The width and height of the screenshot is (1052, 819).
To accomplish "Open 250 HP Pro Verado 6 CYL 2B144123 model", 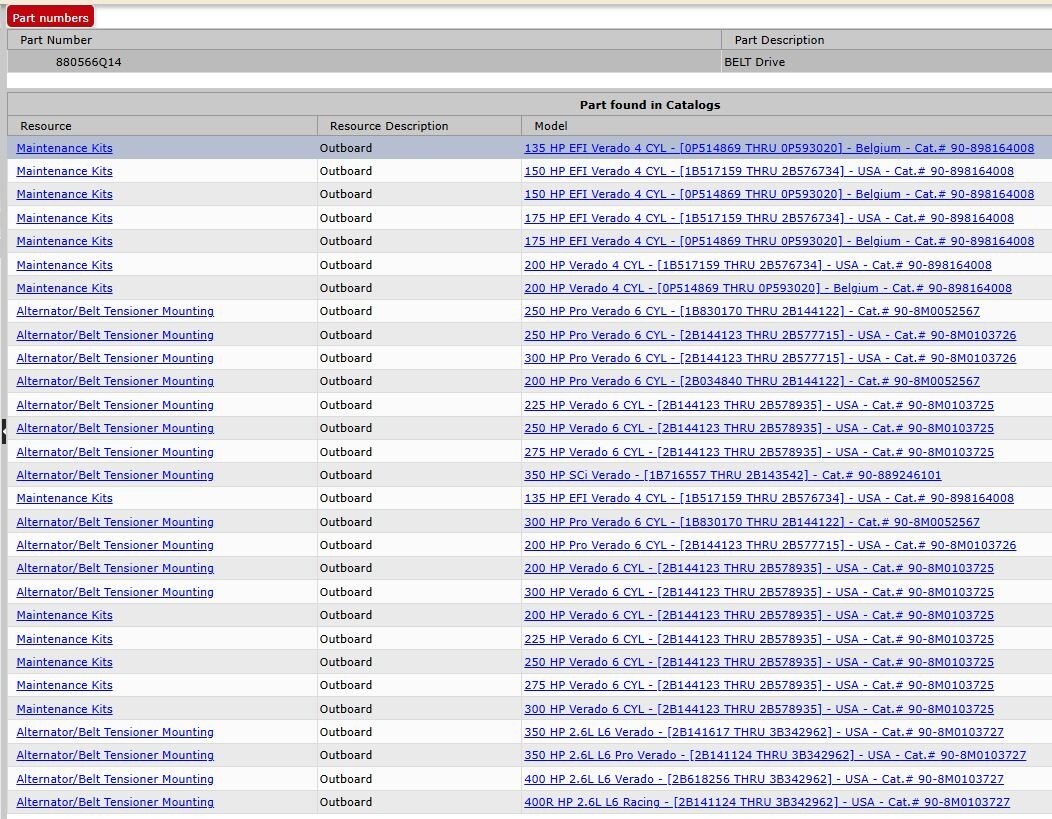I will coord(770,334).
